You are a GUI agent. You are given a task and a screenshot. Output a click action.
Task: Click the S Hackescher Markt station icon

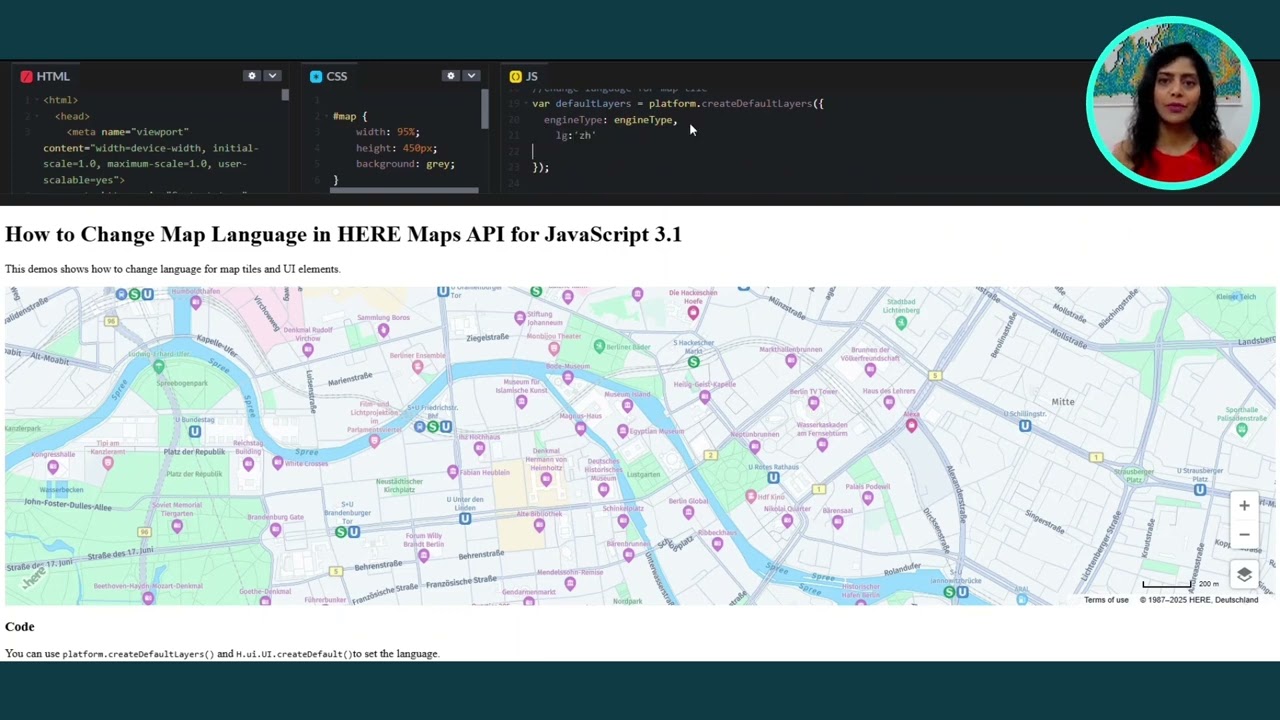point(693,362)
